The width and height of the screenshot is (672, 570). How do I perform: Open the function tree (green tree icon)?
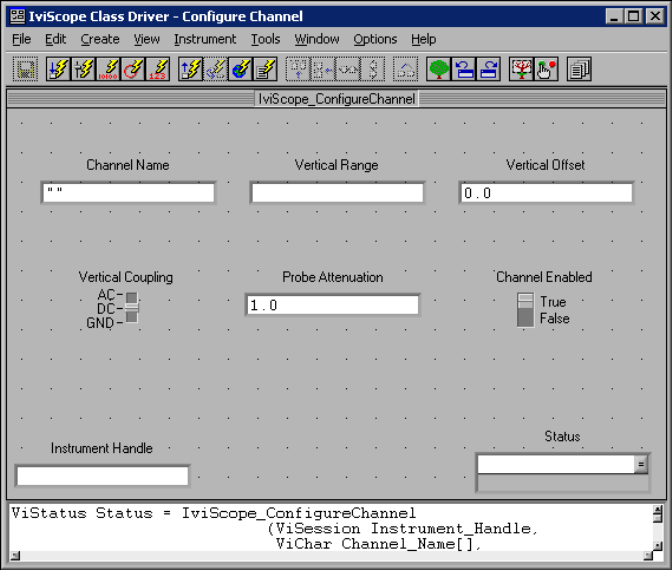click(x=438, y=69)
